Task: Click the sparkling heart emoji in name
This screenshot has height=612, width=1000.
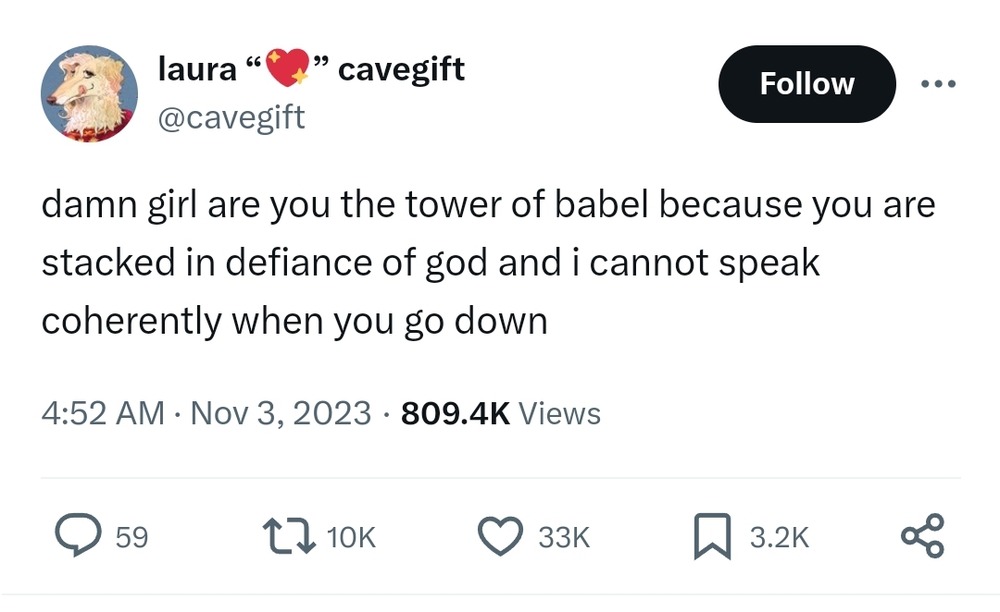Action: point(288,67)
